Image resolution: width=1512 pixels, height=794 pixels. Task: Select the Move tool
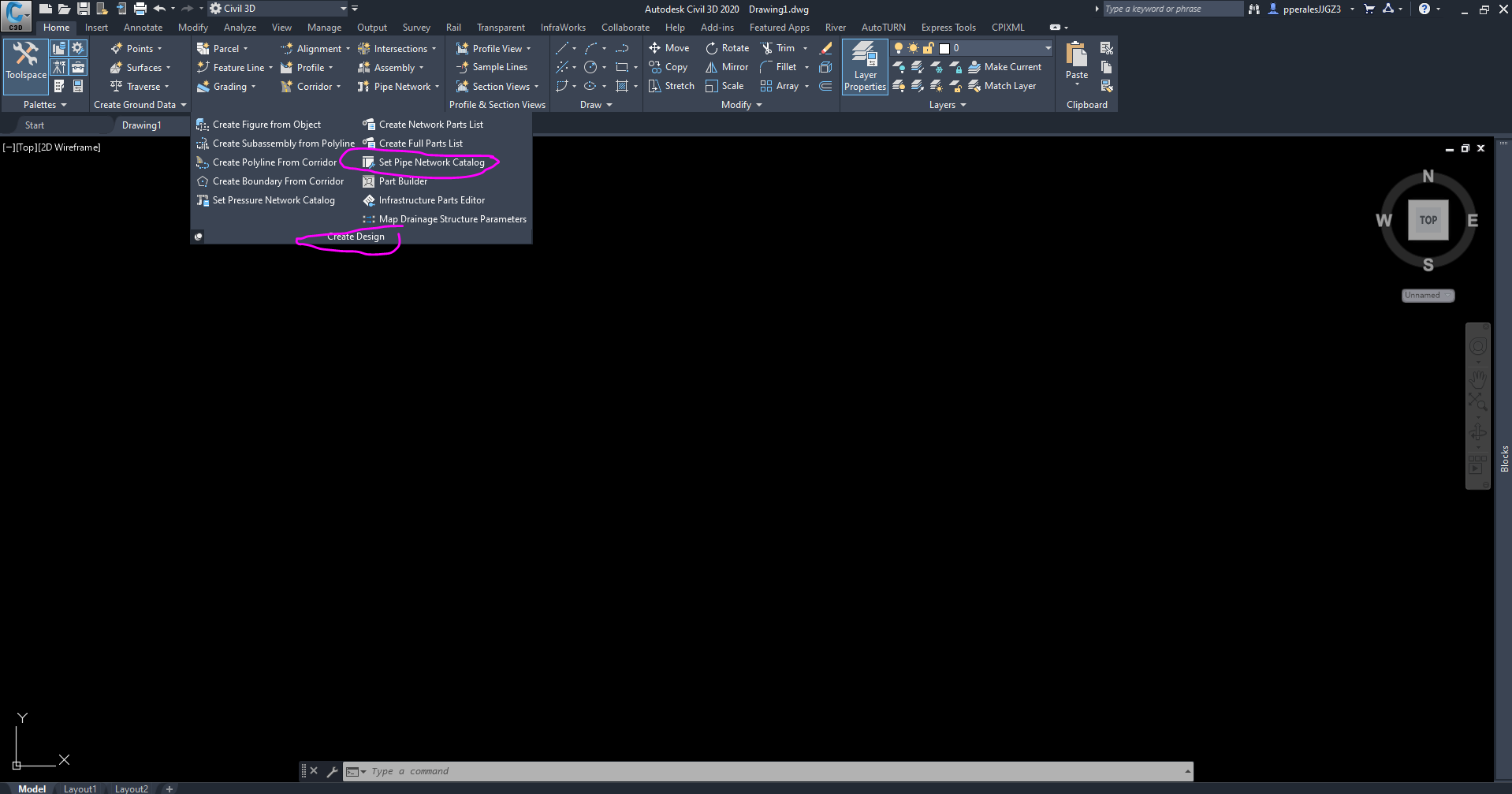[x=668, y=48]
